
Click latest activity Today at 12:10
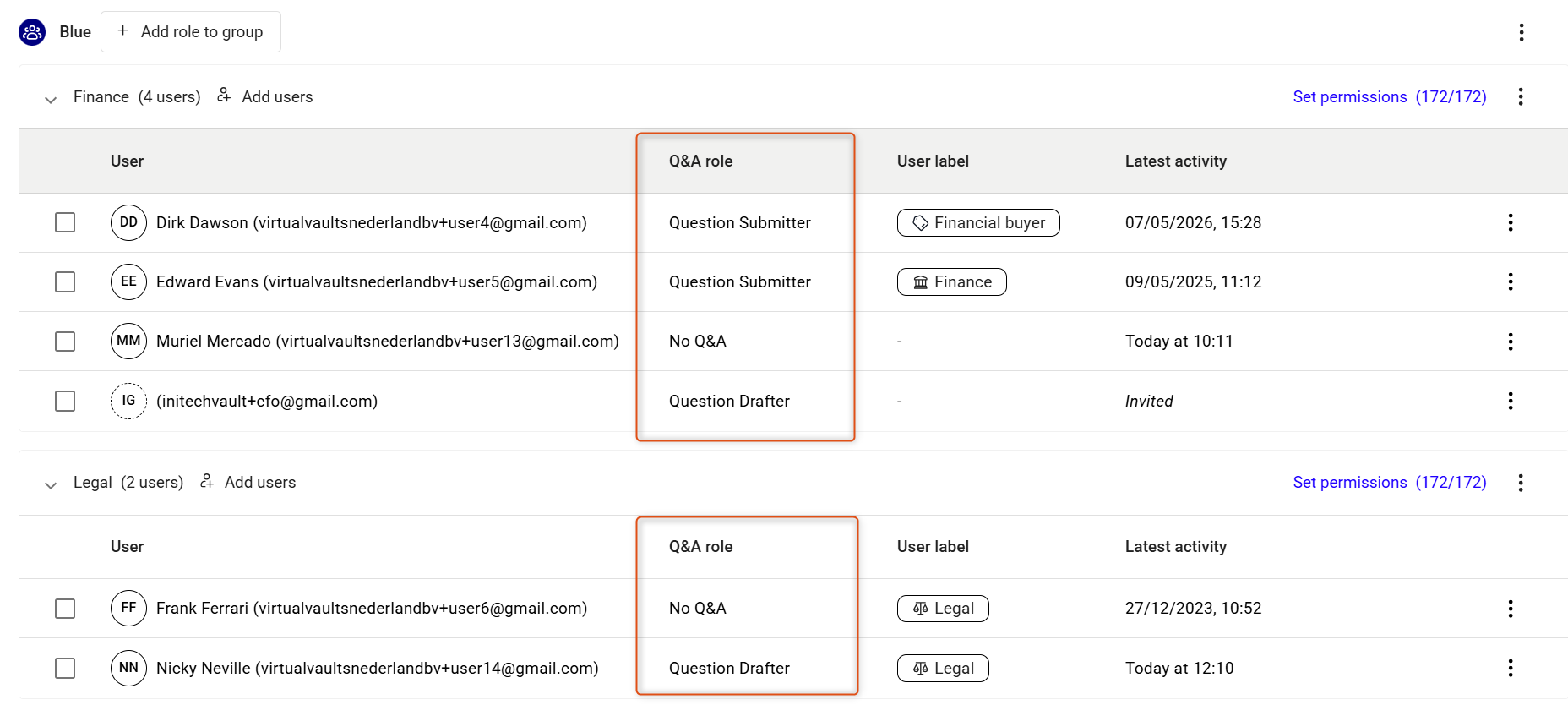coord(1179,668)
